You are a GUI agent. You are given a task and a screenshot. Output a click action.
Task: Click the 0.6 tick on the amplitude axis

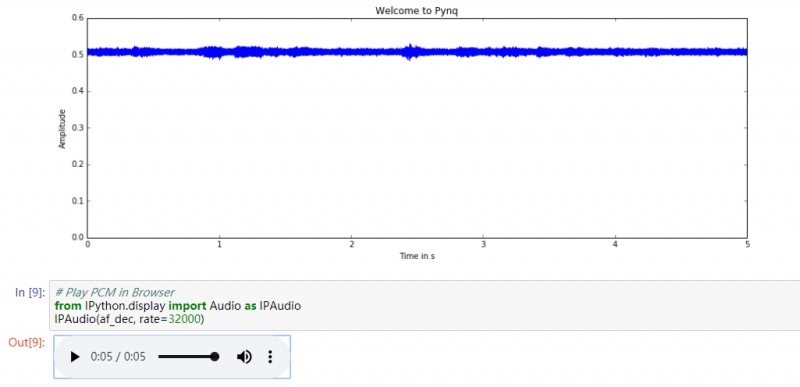pos(78,18)
